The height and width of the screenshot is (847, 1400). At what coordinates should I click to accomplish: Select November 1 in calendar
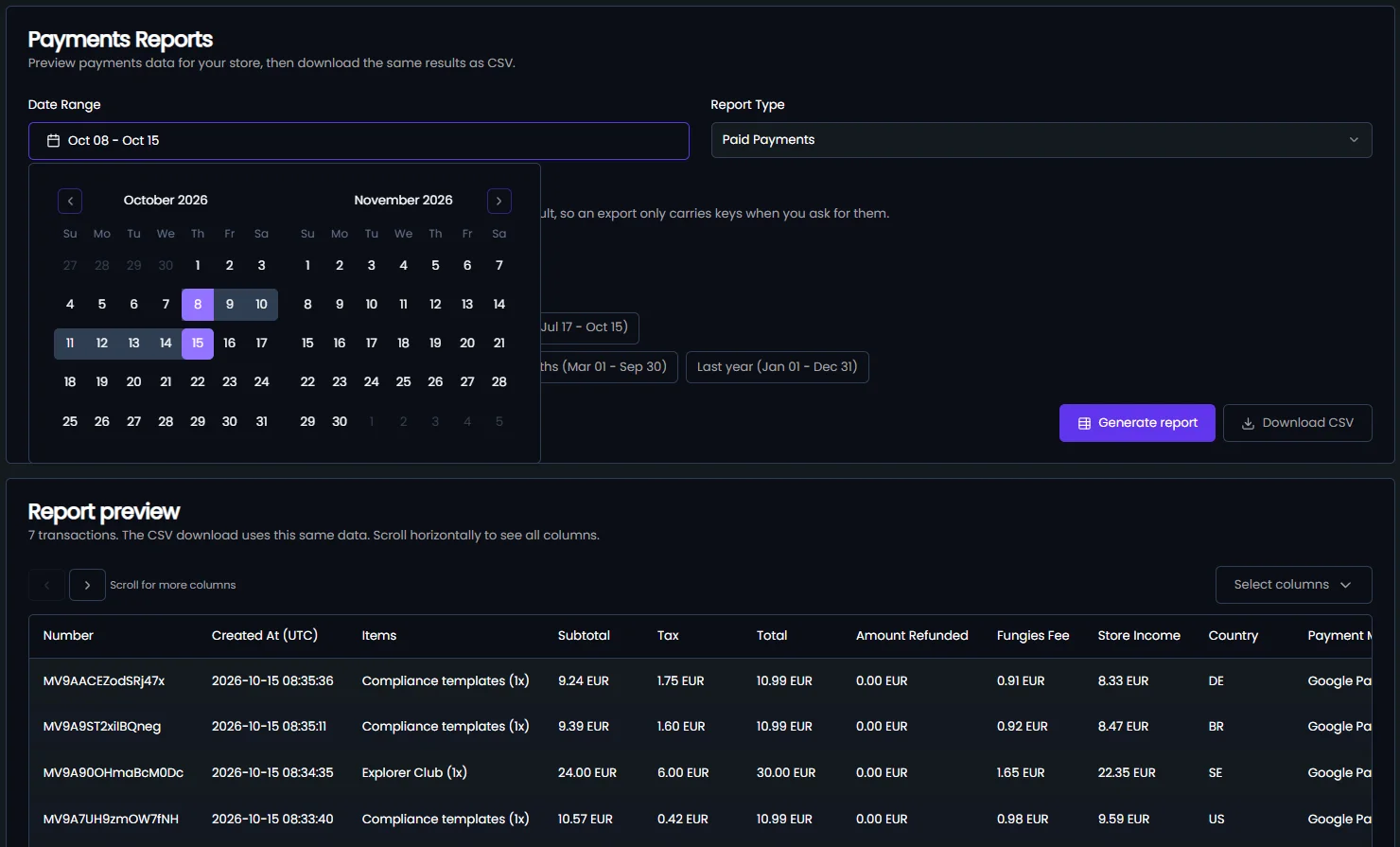pyautogui.click(x=307, y=266)
